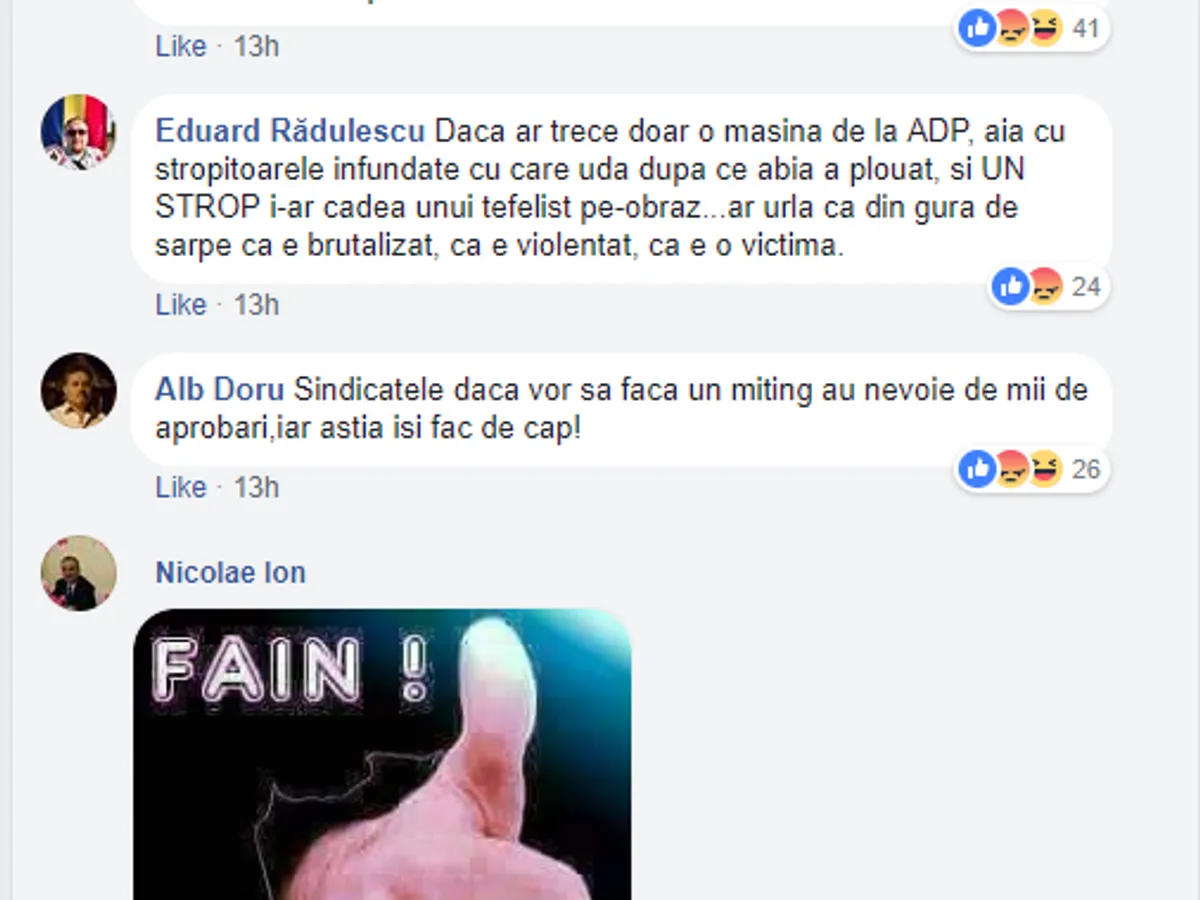
Task: View the 13h timestamp on Eduard Rădulescu's comment
Action: [256, 305]
